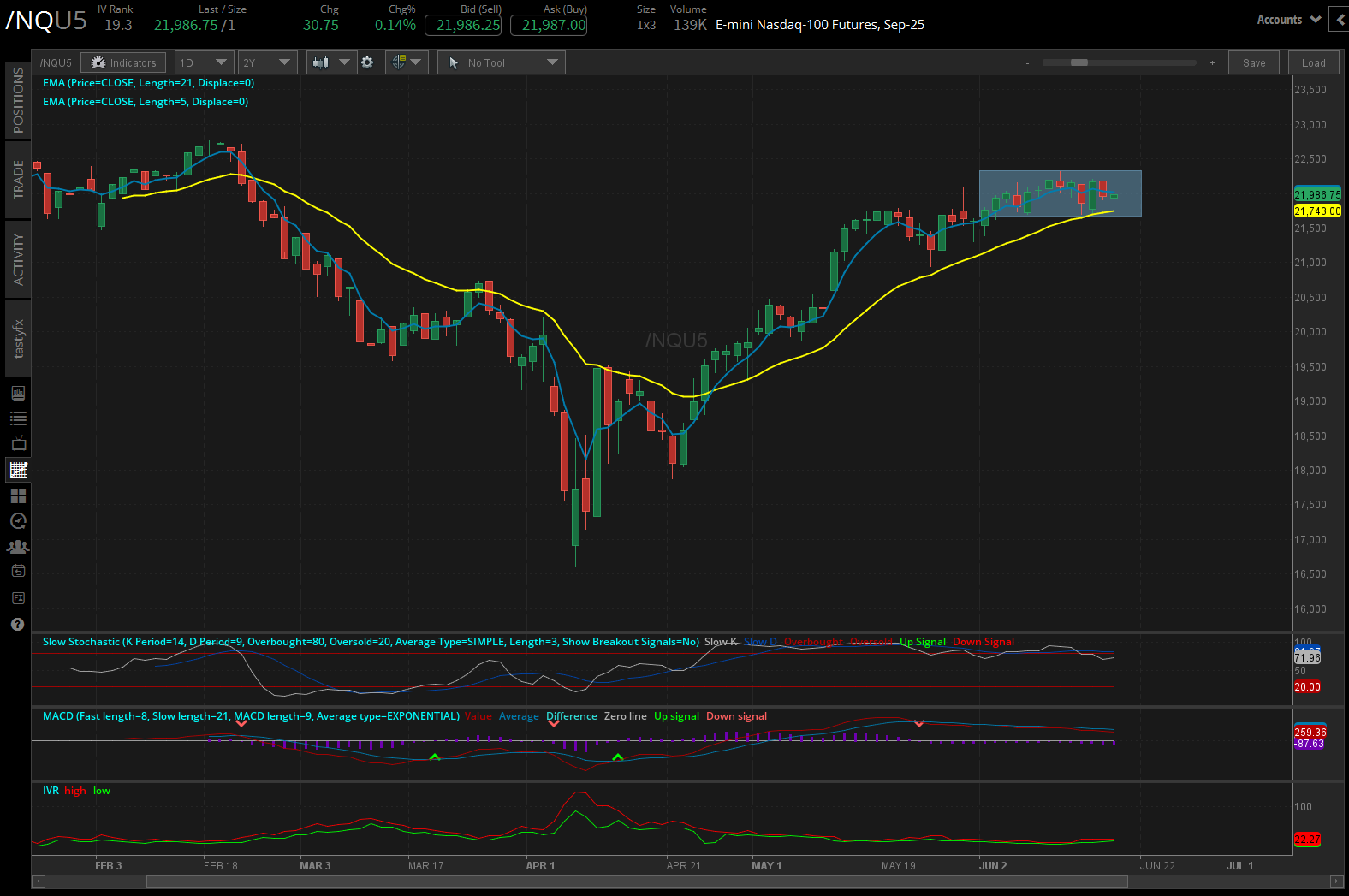Click the red 259.36 MACD value label
The height and width of the screenshot is (896, 1349).
point(1310,733)
